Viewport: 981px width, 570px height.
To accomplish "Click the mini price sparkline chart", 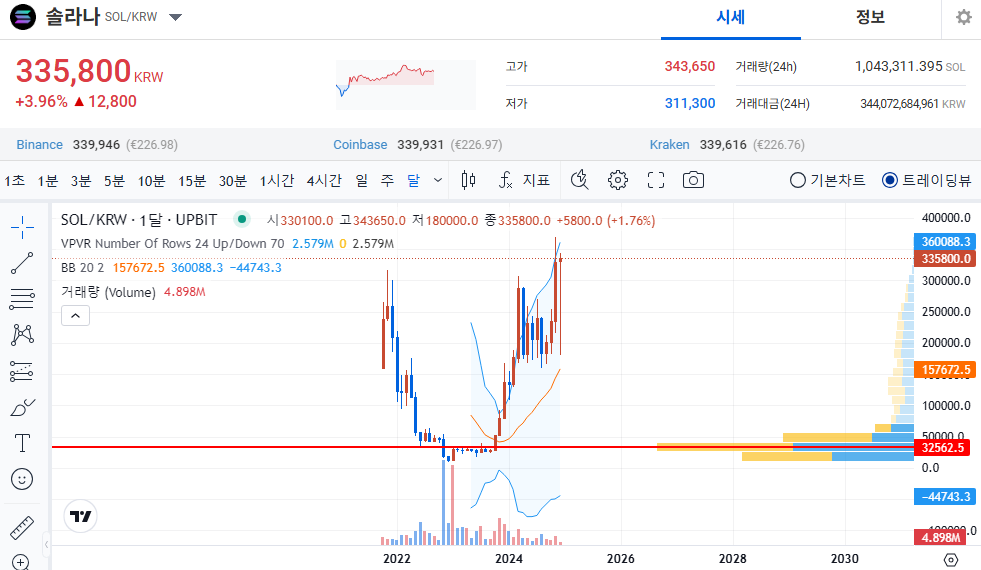I will [x=405, y=84].
